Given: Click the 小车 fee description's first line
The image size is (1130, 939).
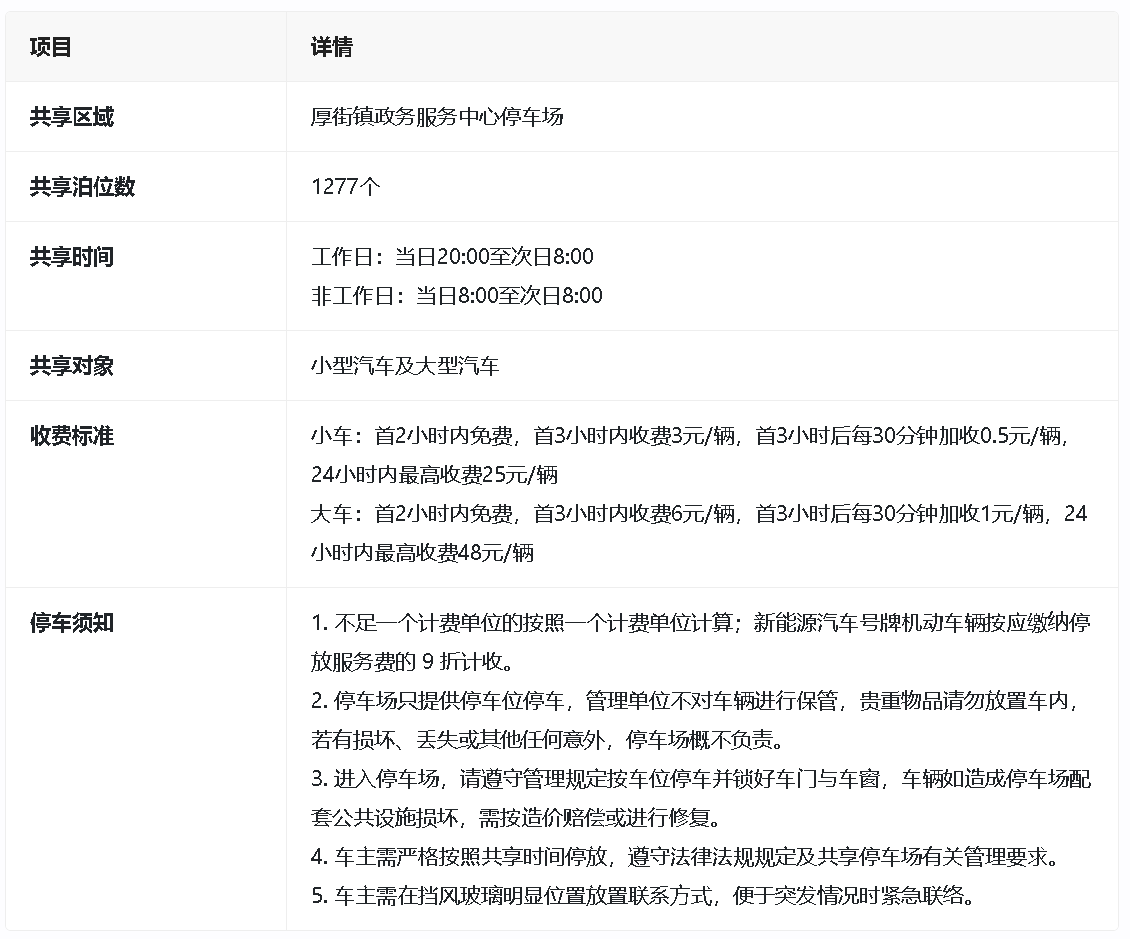Looking at the screenshot, I should 696,436.
